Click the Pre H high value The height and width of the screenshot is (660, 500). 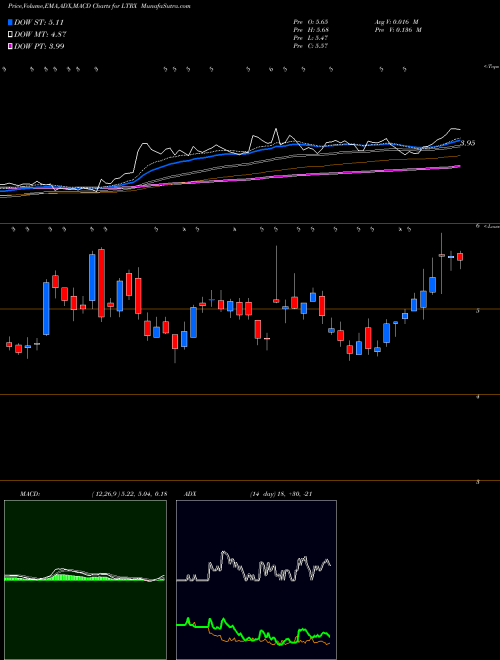point(311,30)
